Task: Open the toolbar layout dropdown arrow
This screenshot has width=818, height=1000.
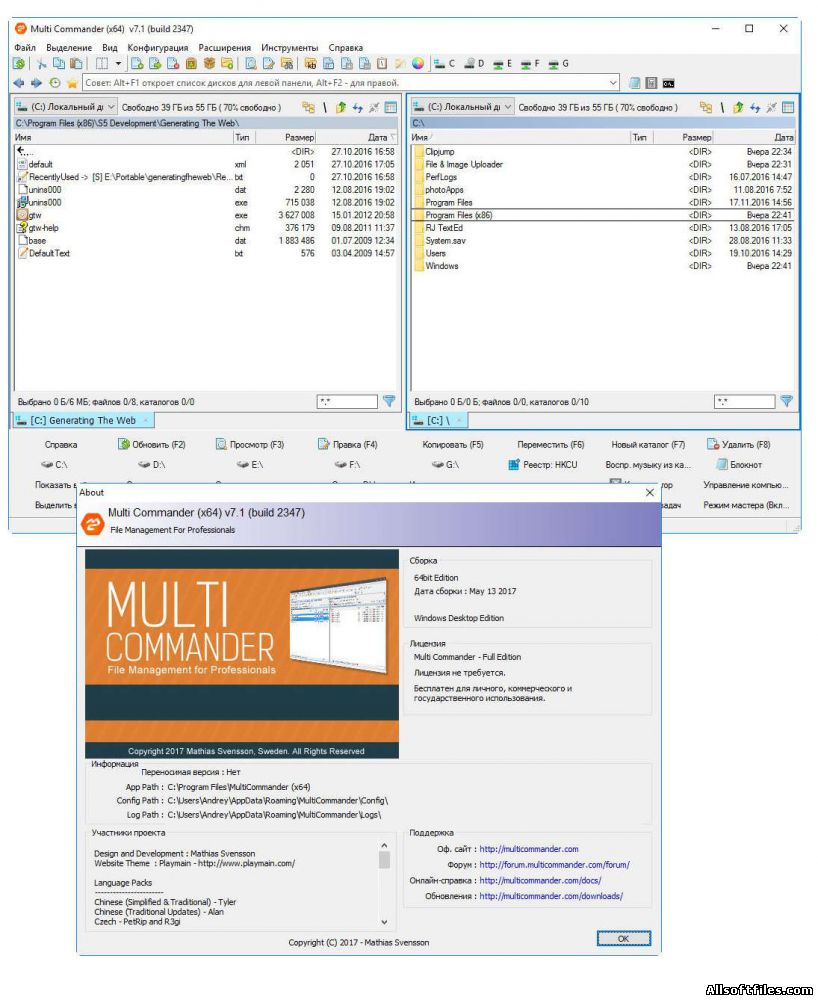Action: 119,64
